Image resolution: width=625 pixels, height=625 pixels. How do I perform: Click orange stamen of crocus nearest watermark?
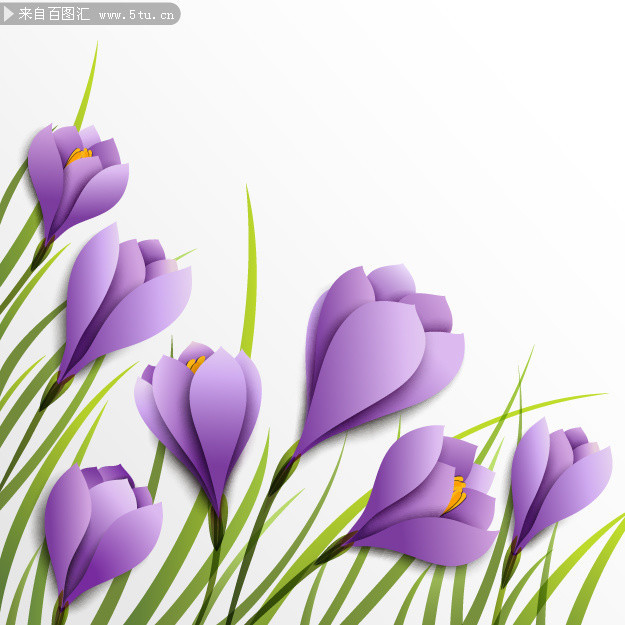[79, 155]
